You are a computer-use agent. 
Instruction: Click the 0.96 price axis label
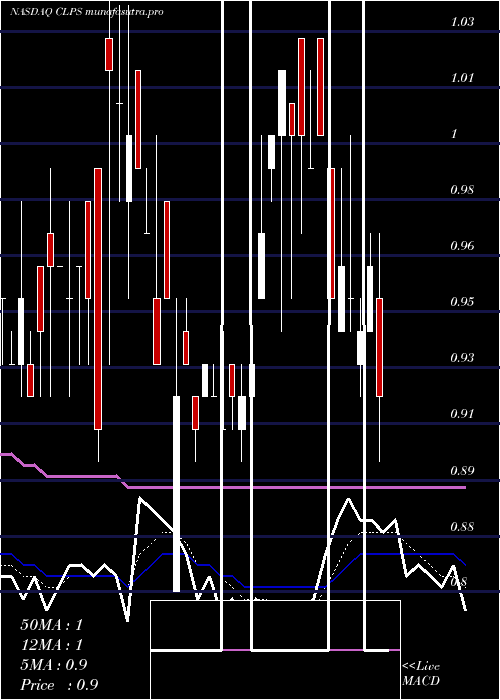462,246
